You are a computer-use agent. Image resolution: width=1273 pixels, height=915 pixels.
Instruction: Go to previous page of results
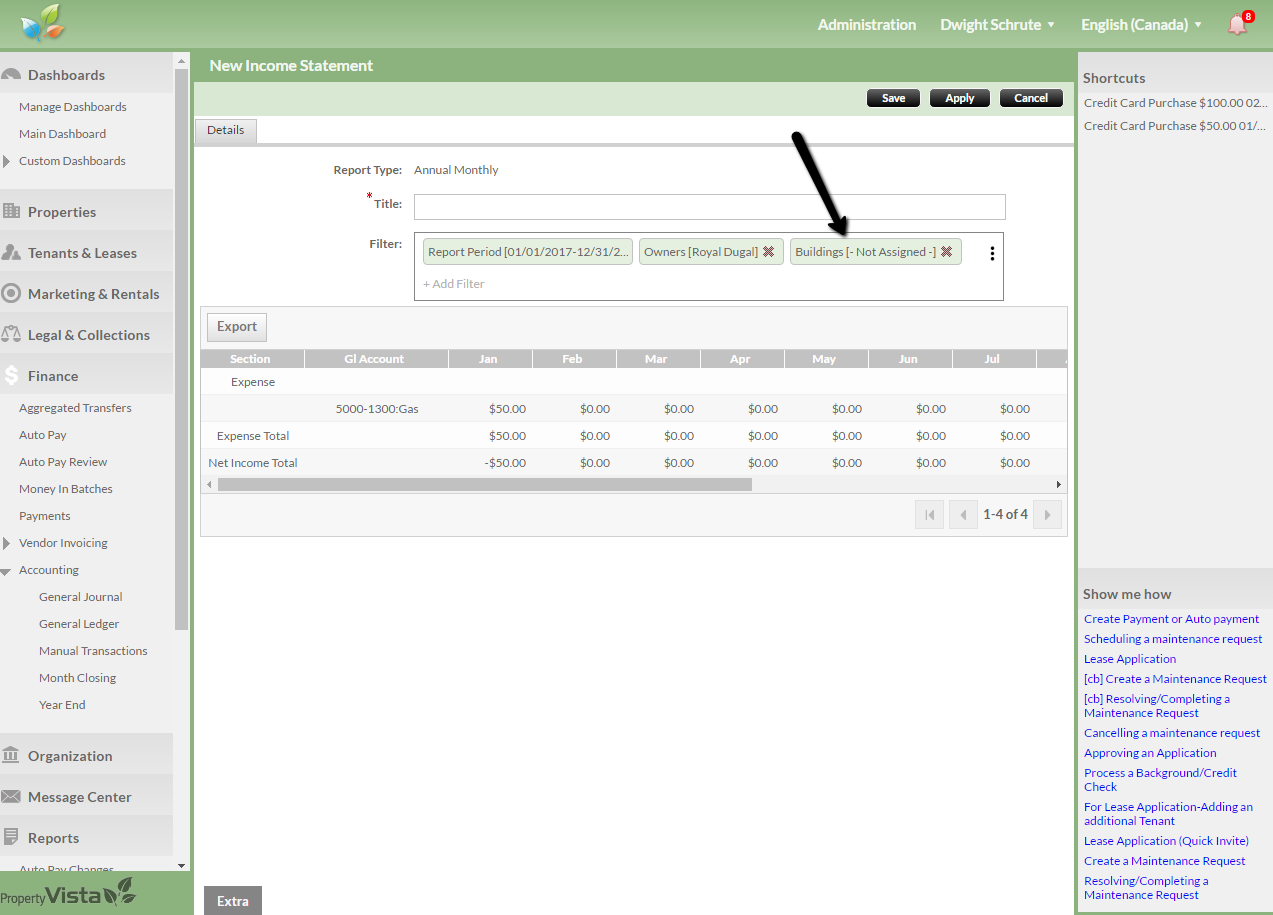click(x=963, y=514)
